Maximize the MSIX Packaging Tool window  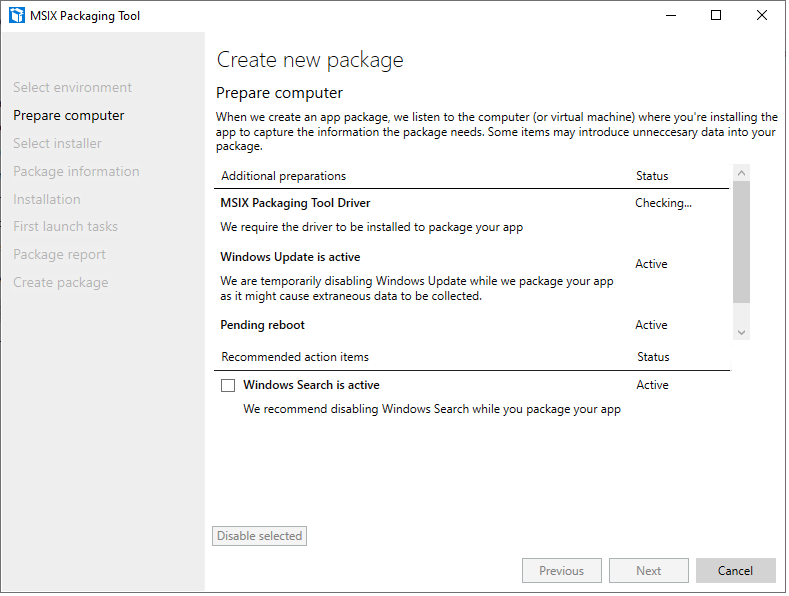pos(716,16)
